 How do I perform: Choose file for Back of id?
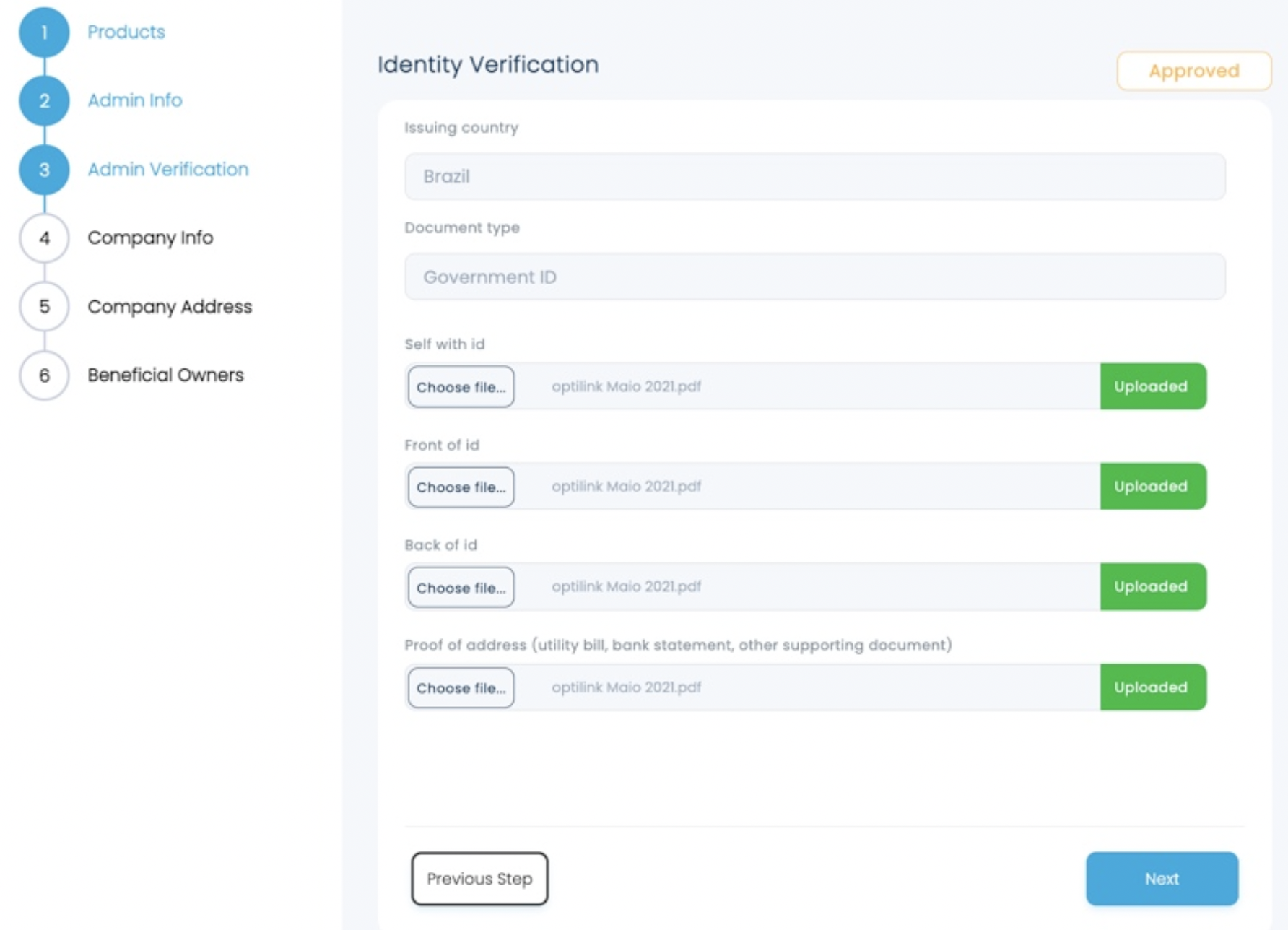[x=461, y=588]
